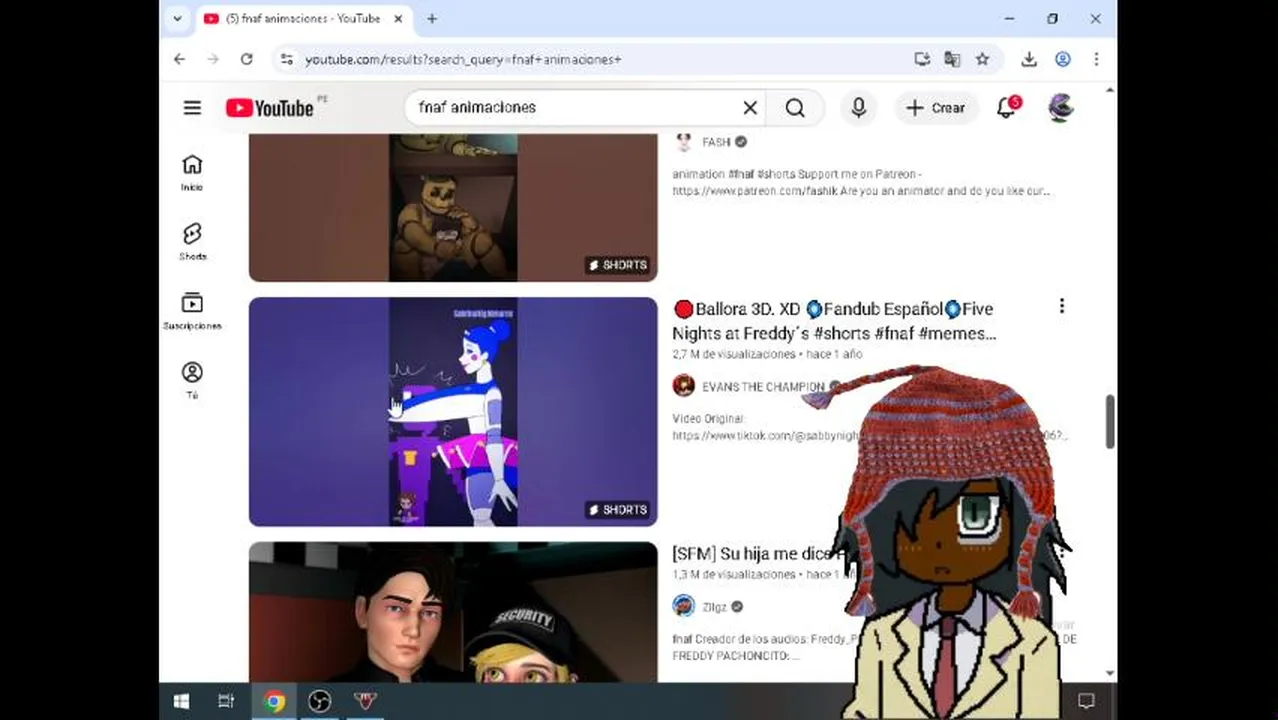Open Chrome from the taskbar
This screenshot has height=720, width=1278.
pos(274,701)
